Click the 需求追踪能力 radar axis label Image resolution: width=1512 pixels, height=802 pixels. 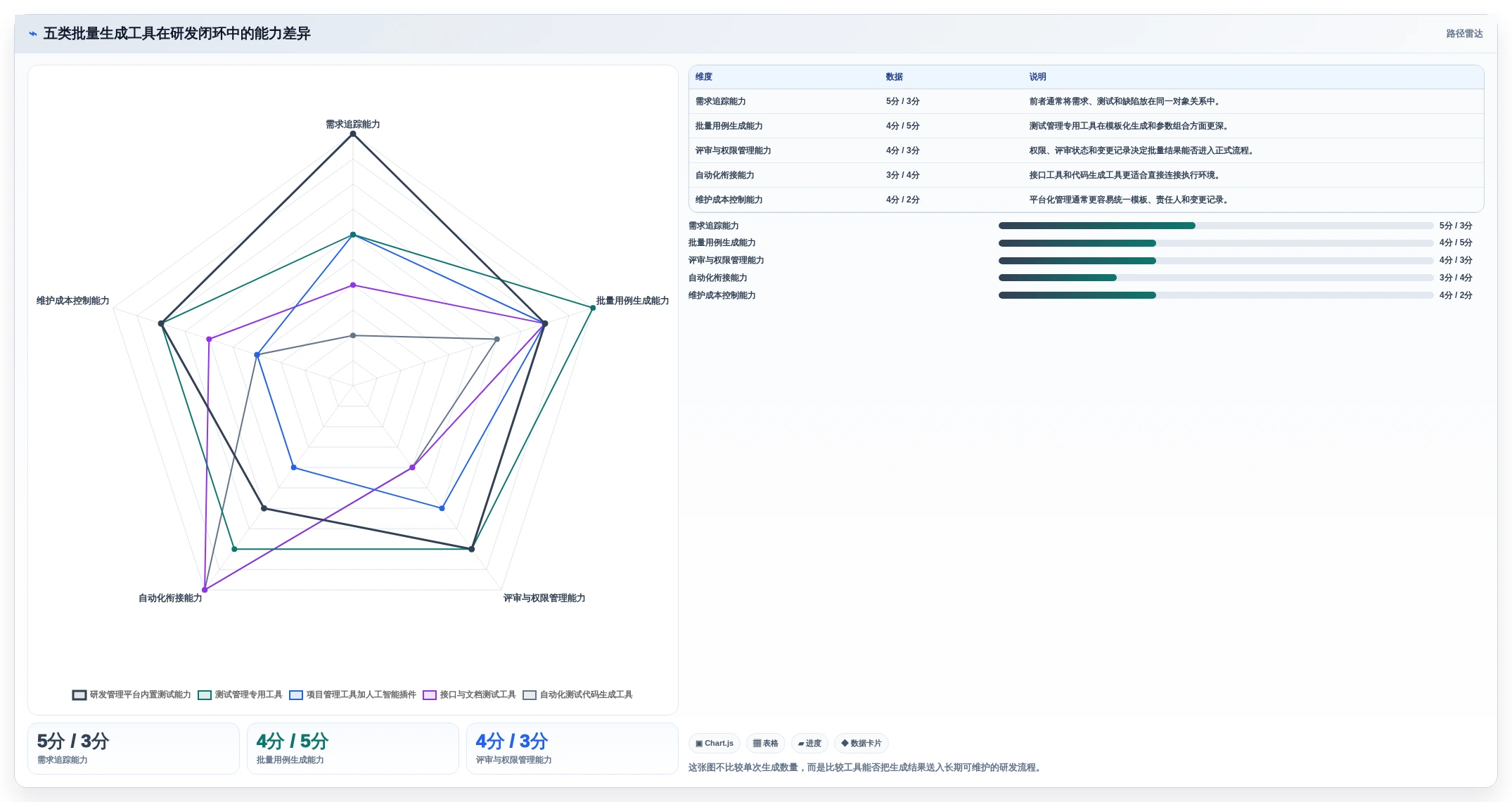point(353,124)
